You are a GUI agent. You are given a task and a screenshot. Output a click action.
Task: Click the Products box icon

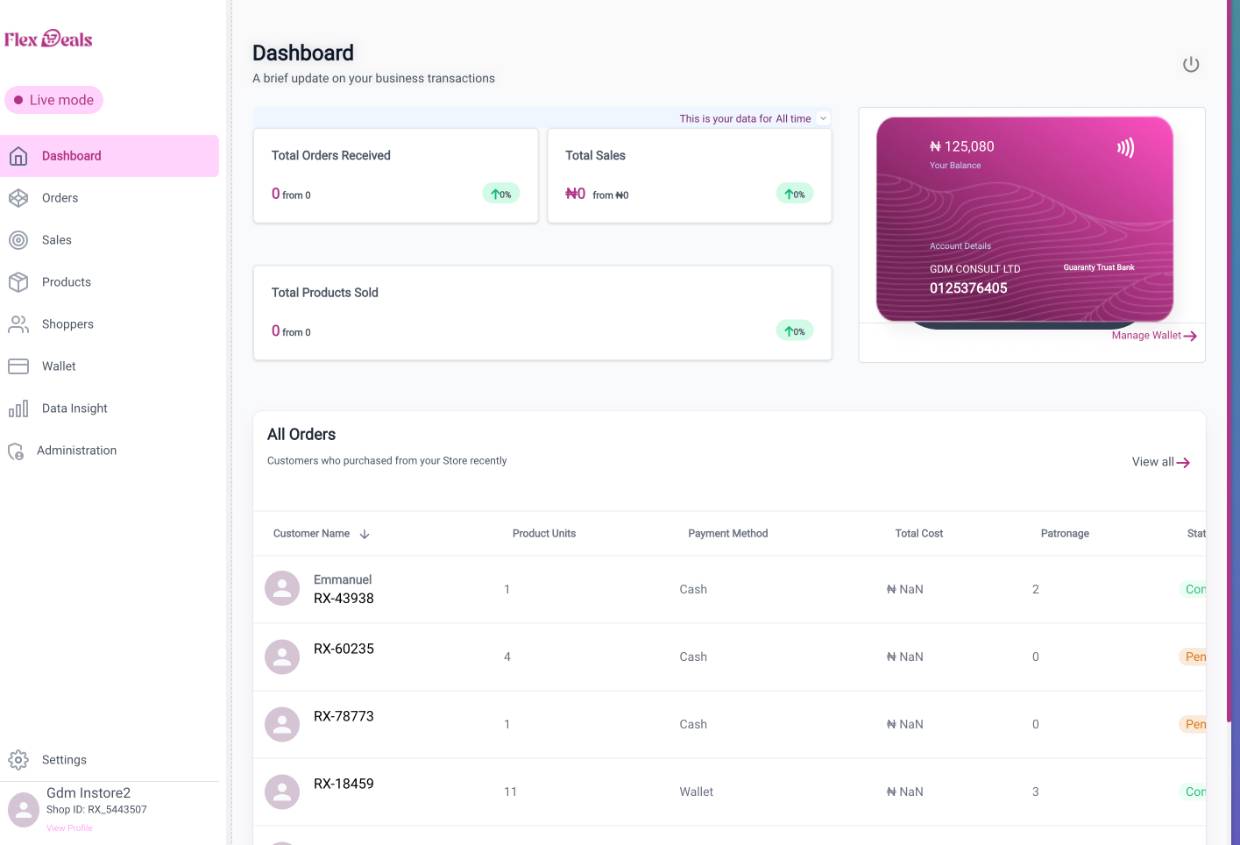coord(18,282)
